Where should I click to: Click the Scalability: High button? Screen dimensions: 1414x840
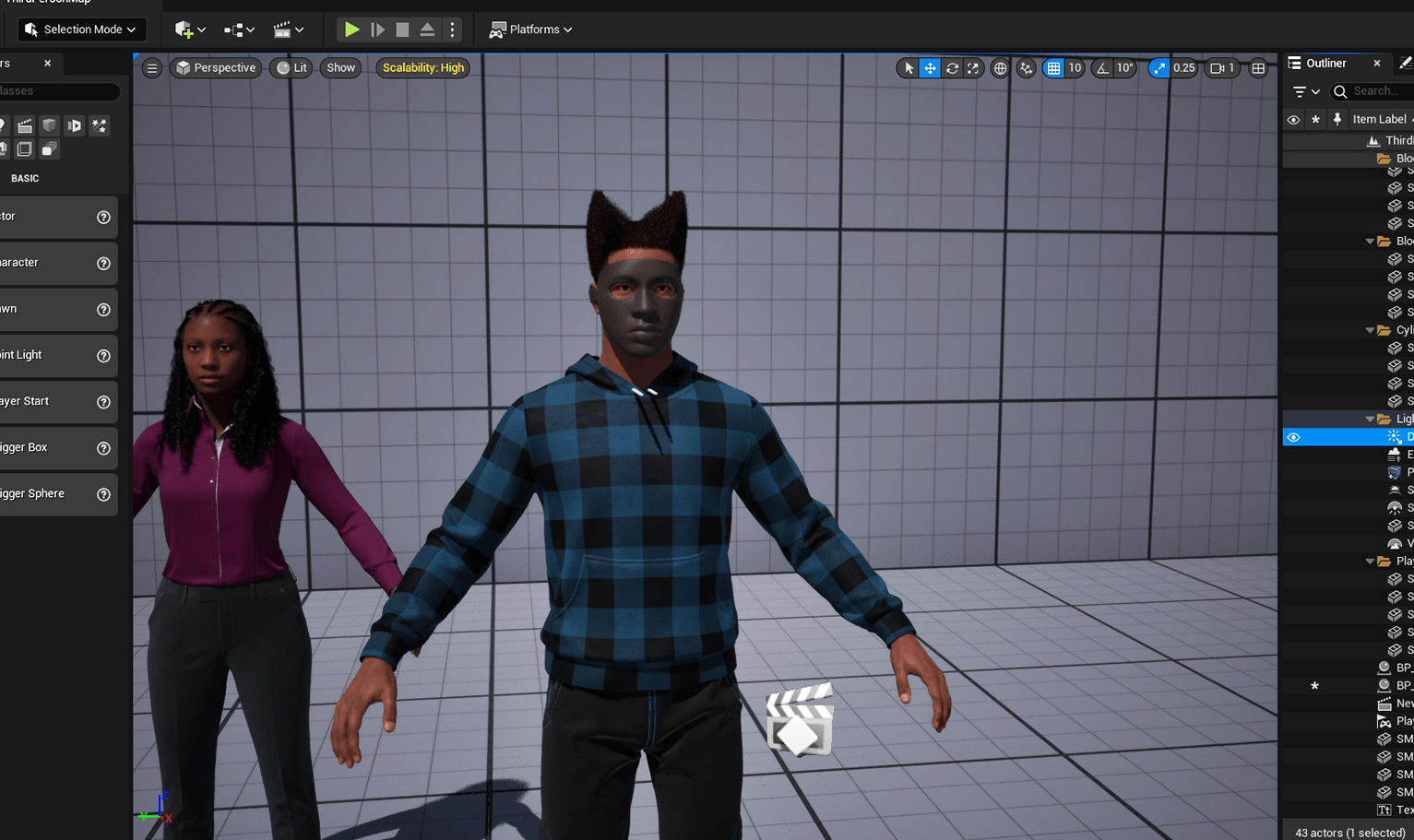(423, 68)
